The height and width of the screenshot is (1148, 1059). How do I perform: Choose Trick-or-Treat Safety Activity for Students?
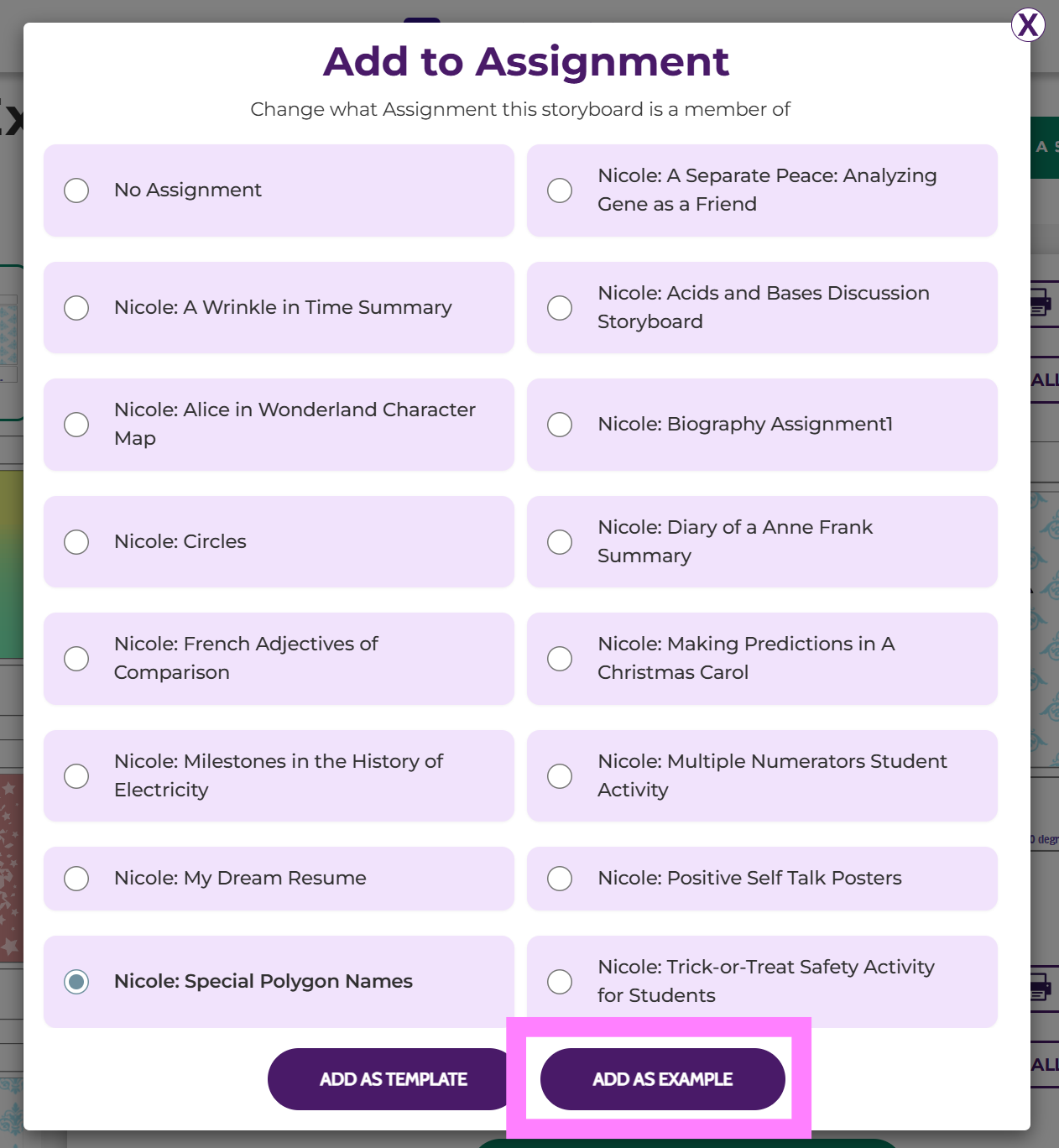point(560,982)
